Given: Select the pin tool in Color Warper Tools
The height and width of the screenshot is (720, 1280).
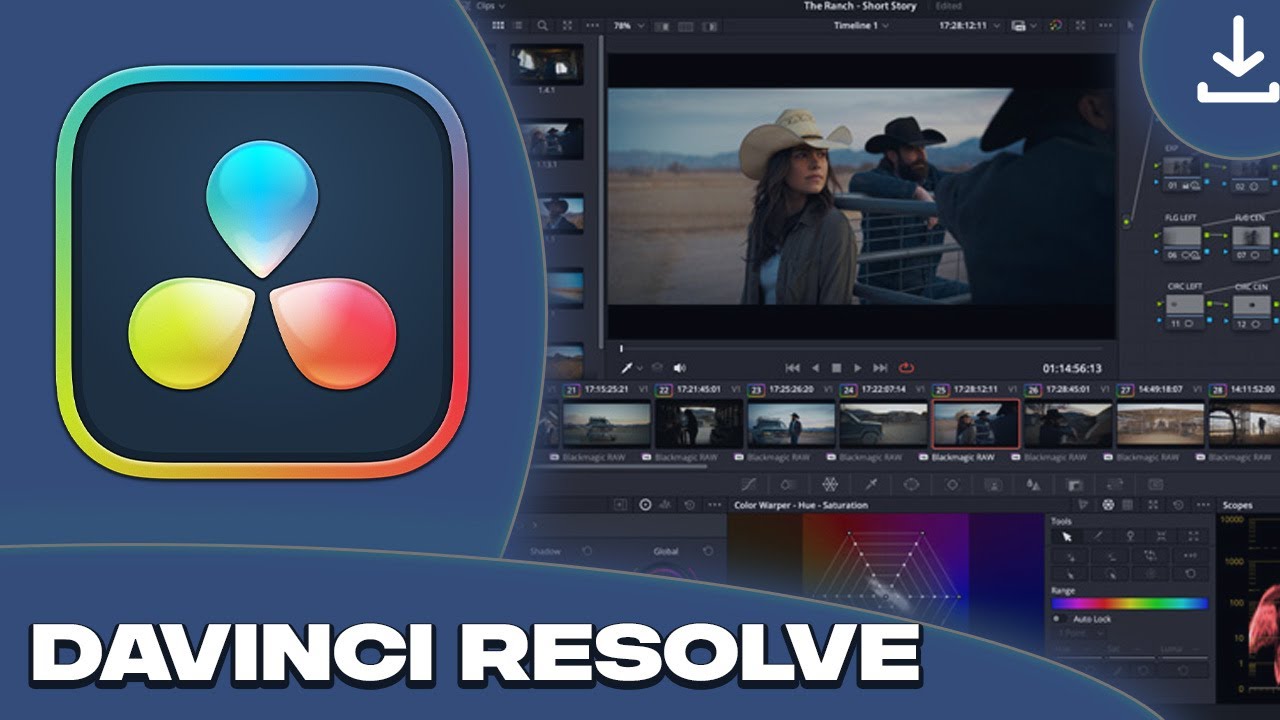Looking at the screenshot, I should (x=1130, y=537).
